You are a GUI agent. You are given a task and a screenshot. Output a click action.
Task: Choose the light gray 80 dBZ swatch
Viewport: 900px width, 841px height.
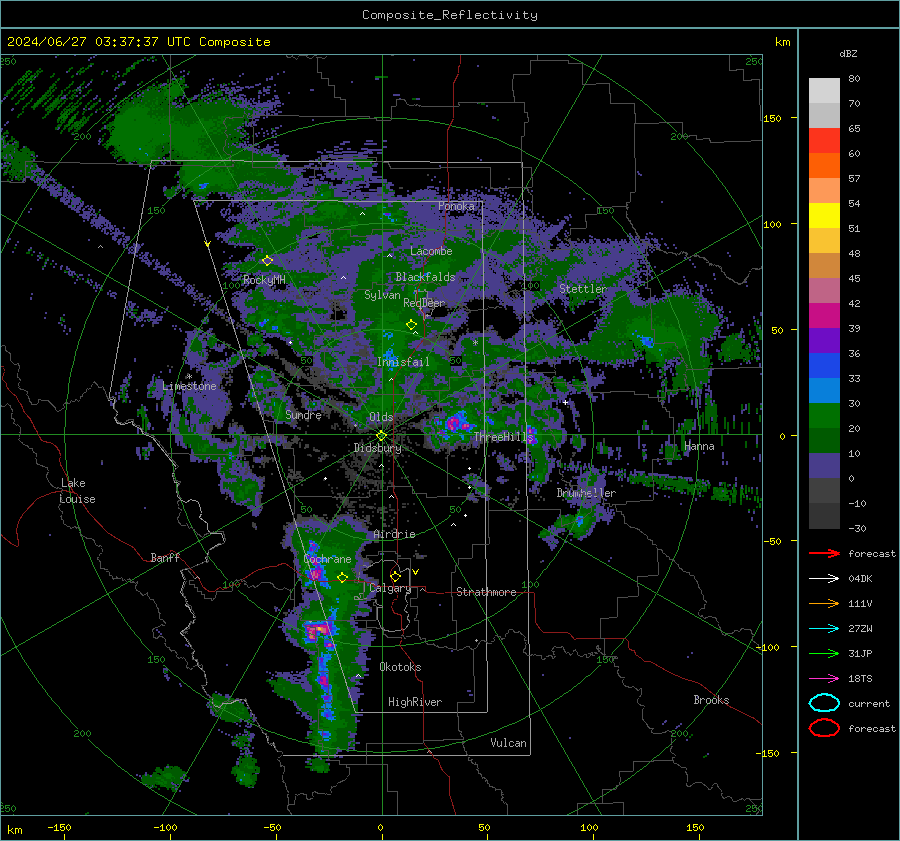pos(824,91)
